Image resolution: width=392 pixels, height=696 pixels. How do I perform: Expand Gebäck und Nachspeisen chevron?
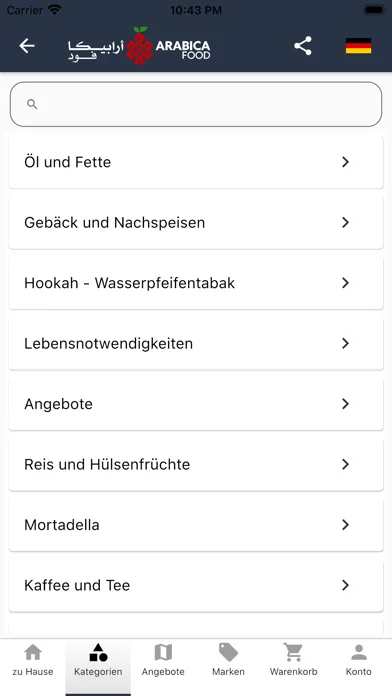pyautogui.click(x=345, y=222)
